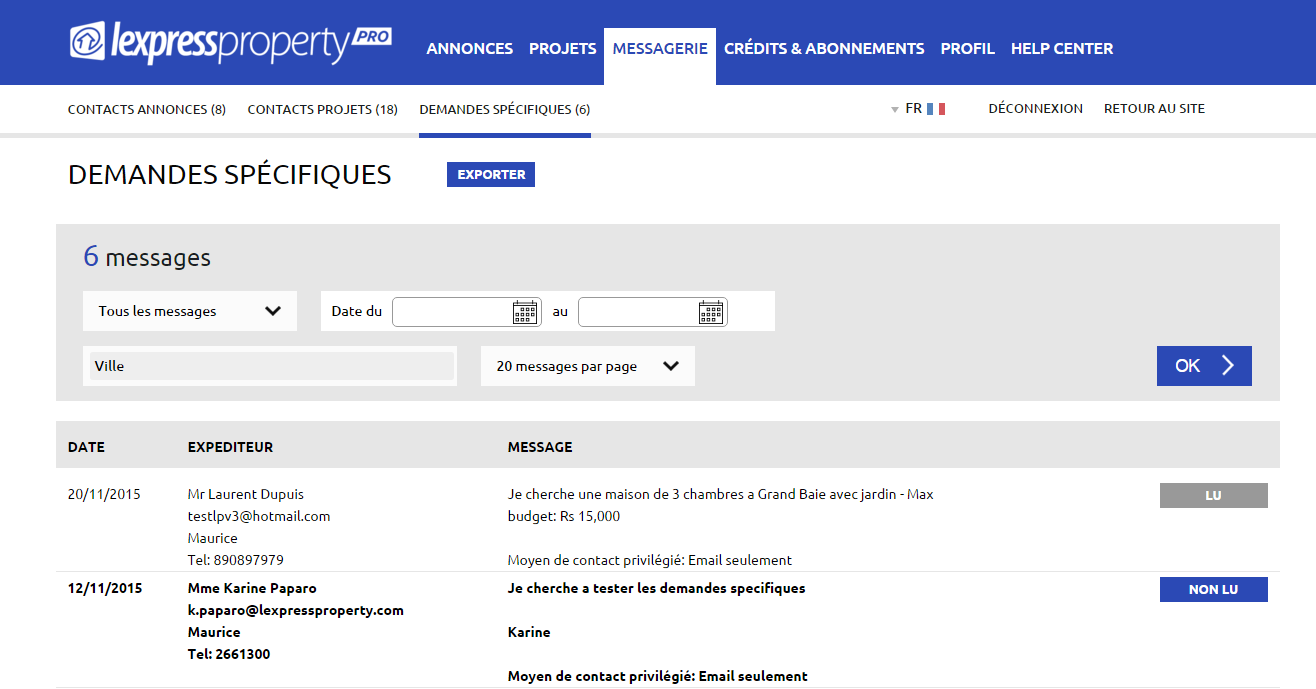Click the LU status on Laurent Dupuis message
Image resolution: width=1316 pixels, height=689 pixels.
coord(1214,495)
